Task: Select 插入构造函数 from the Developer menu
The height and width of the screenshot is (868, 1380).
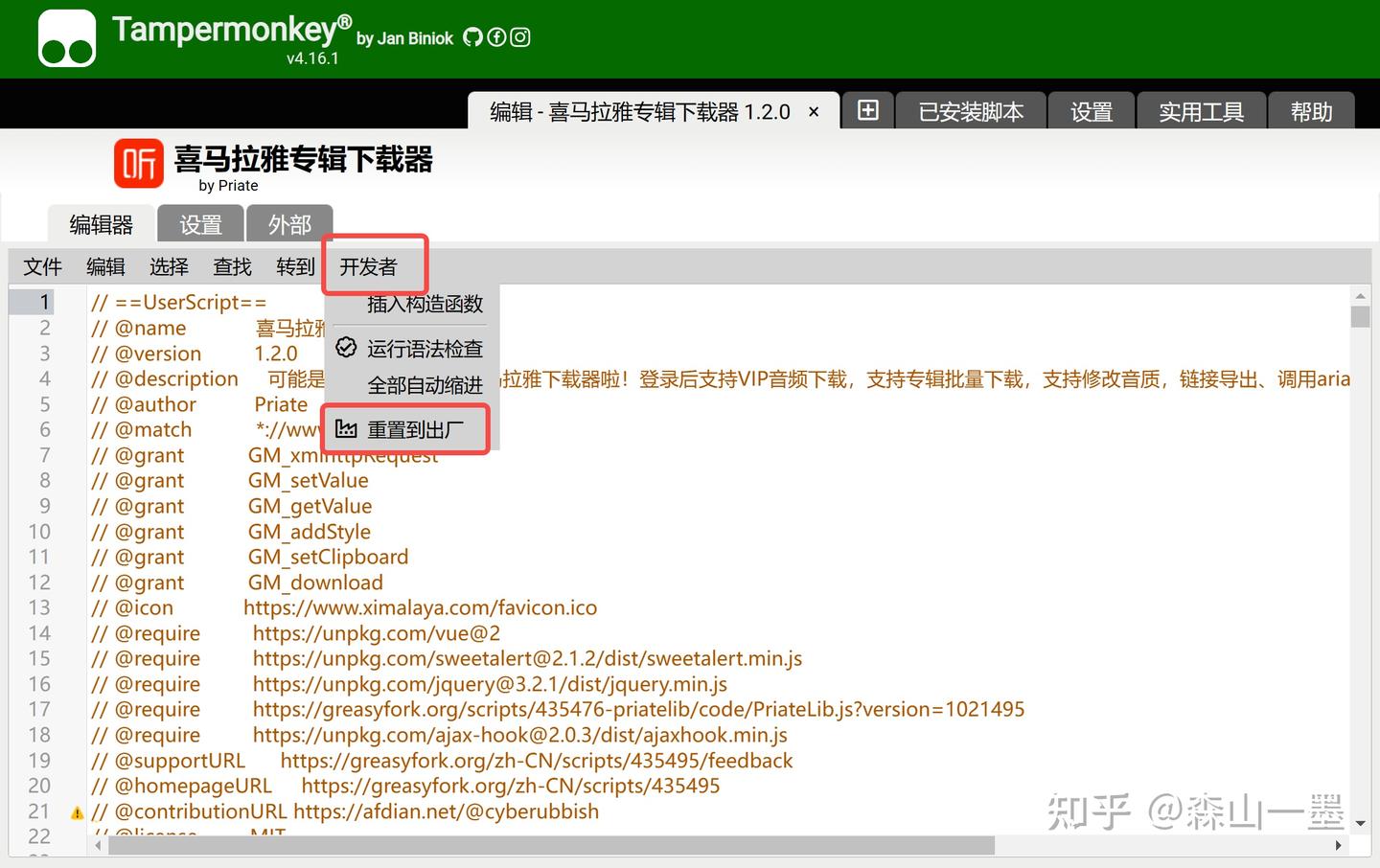Action: click(425, 305)
